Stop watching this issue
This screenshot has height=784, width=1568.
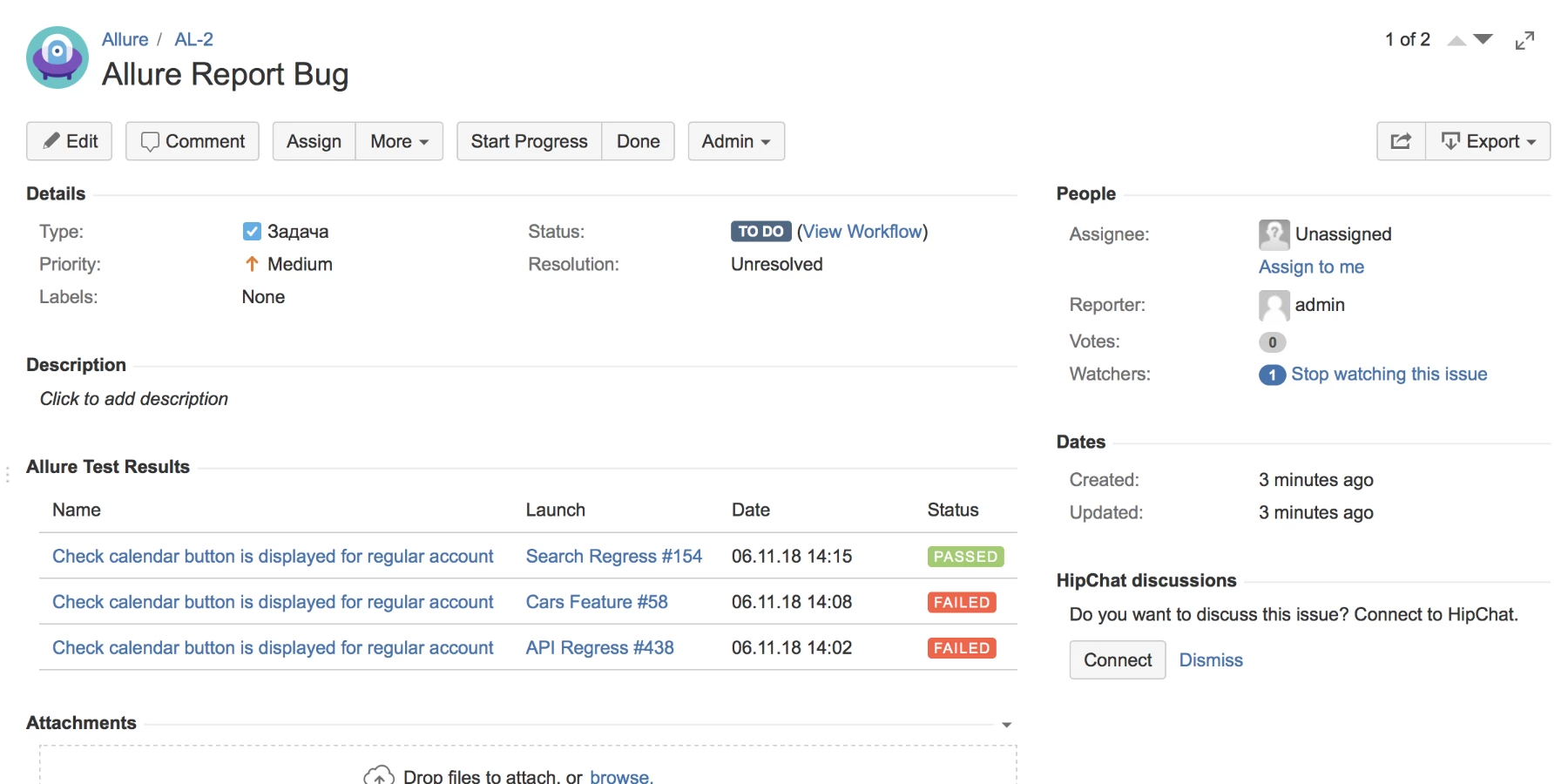click(x=1389, y=375)
